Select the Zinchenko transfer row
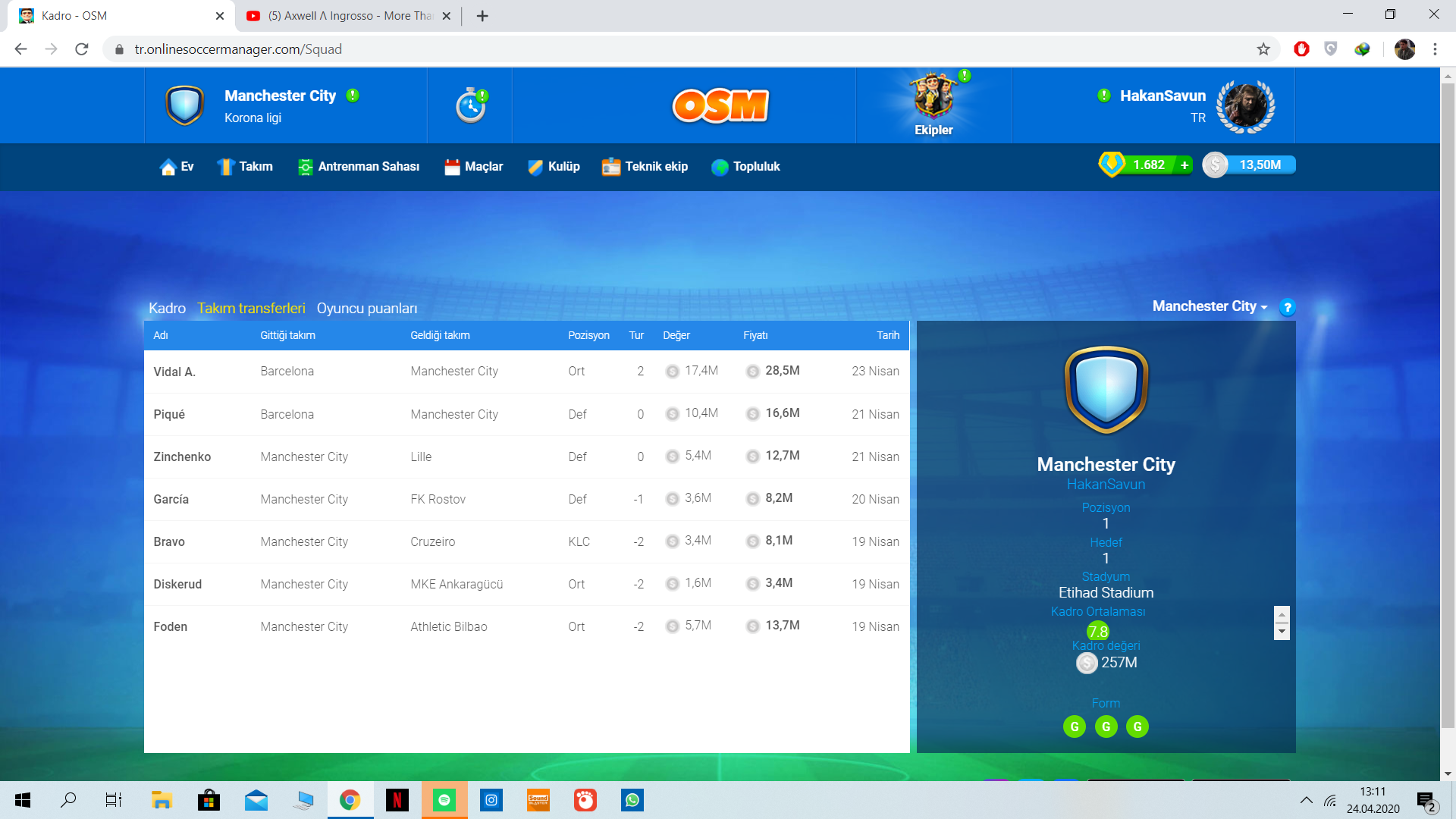This screenshot has width=1456, height=819. coord(526,457)
